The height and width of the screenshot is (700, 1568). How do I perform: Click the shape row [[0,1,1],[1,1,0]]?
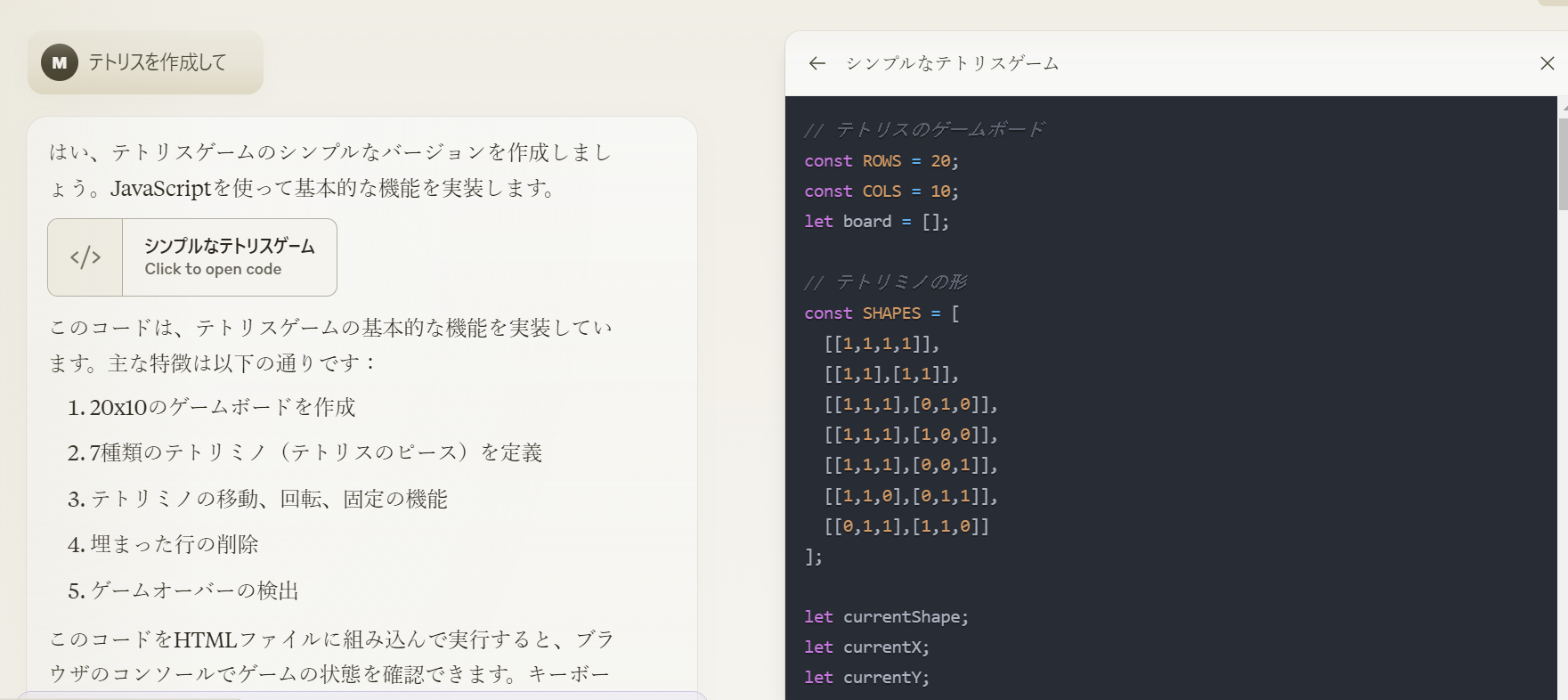click(906, 526)
